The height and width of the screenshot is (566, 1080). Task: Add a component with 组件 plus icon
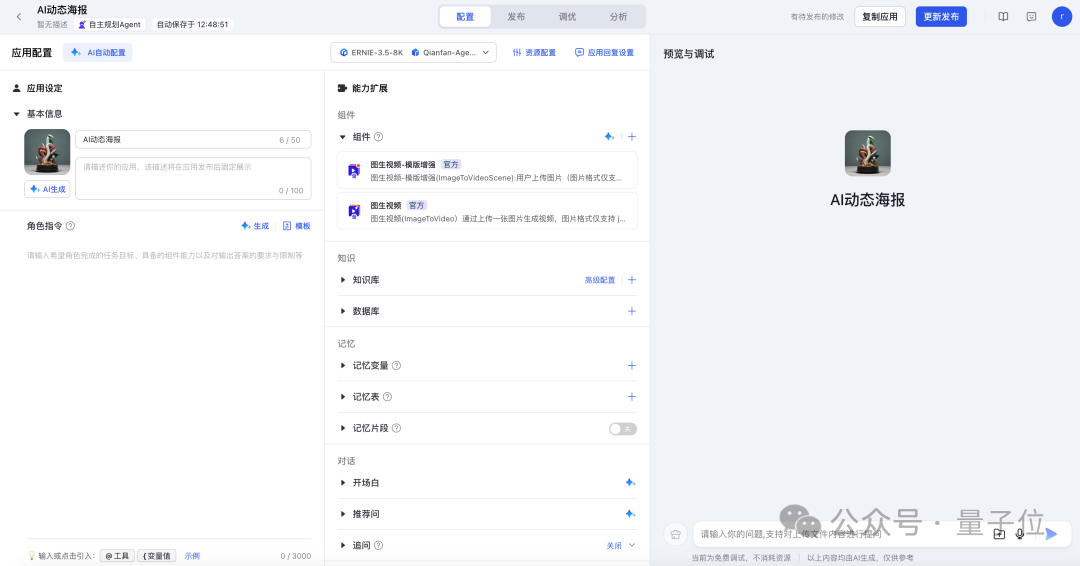(632, 137)
